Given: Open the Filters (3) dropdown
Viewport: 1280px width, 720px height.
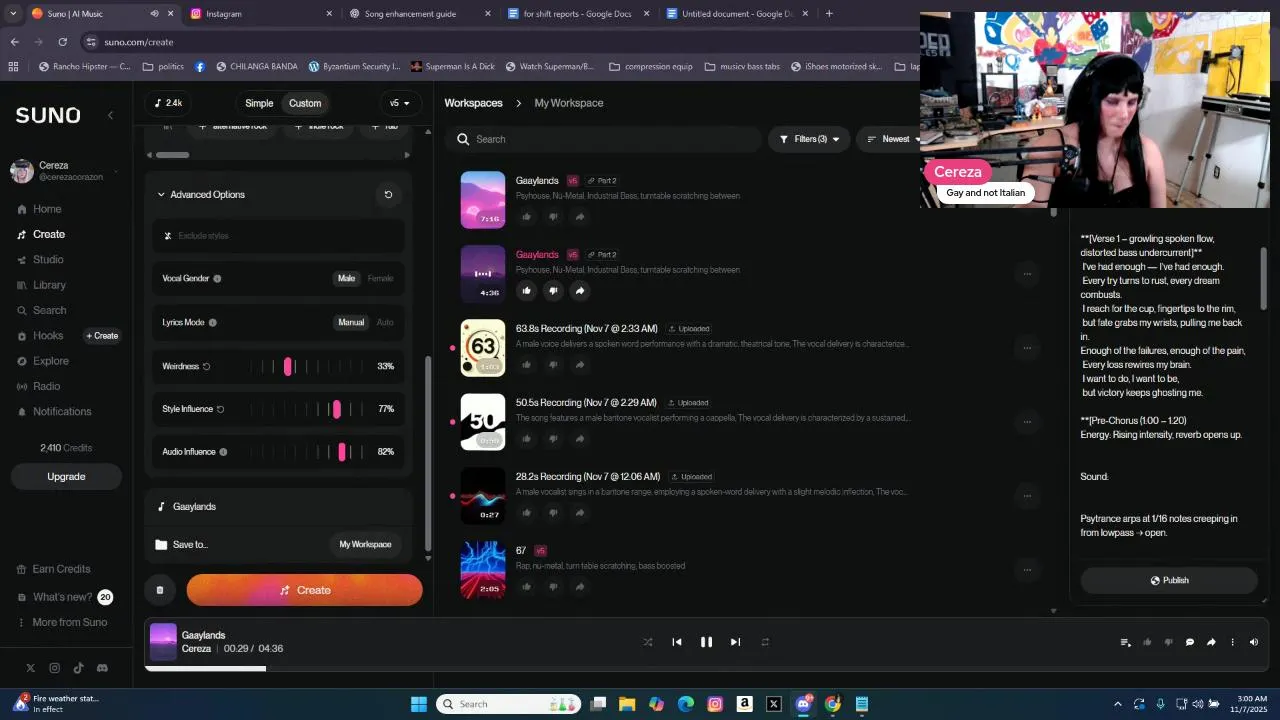Looking at the screenshot, I should point(809,139).
